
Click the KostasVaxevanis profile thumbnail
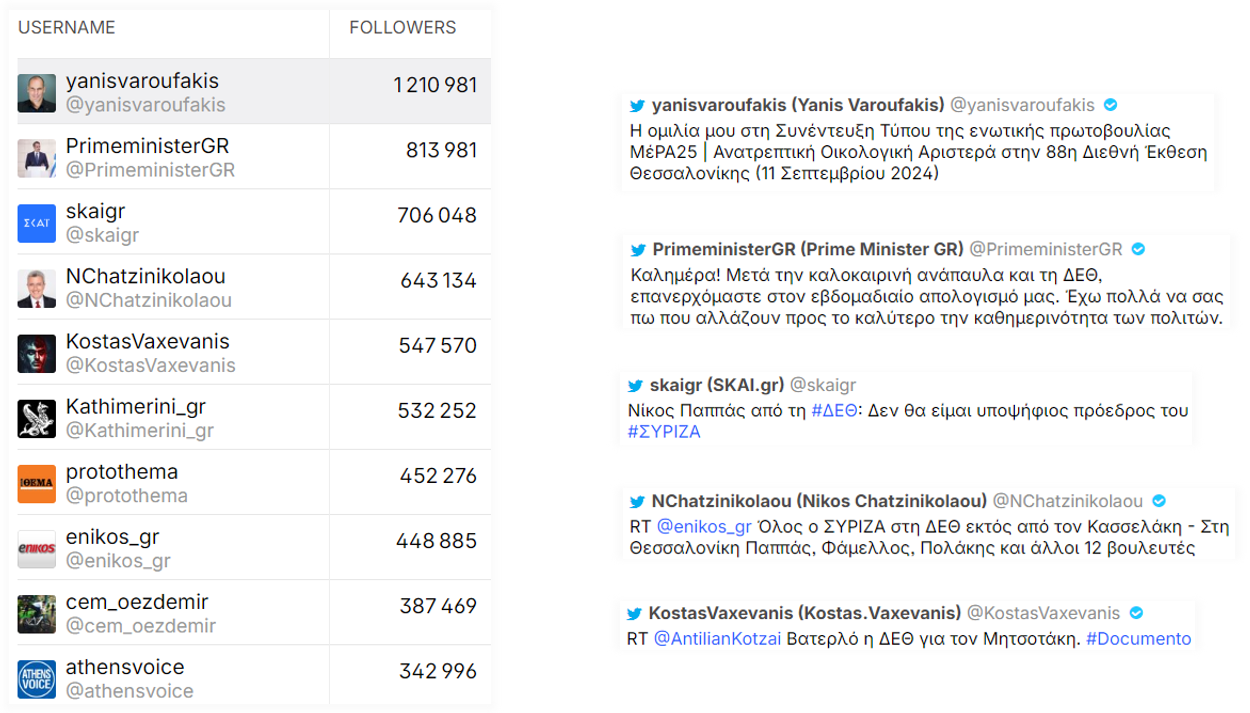(37, 353)
